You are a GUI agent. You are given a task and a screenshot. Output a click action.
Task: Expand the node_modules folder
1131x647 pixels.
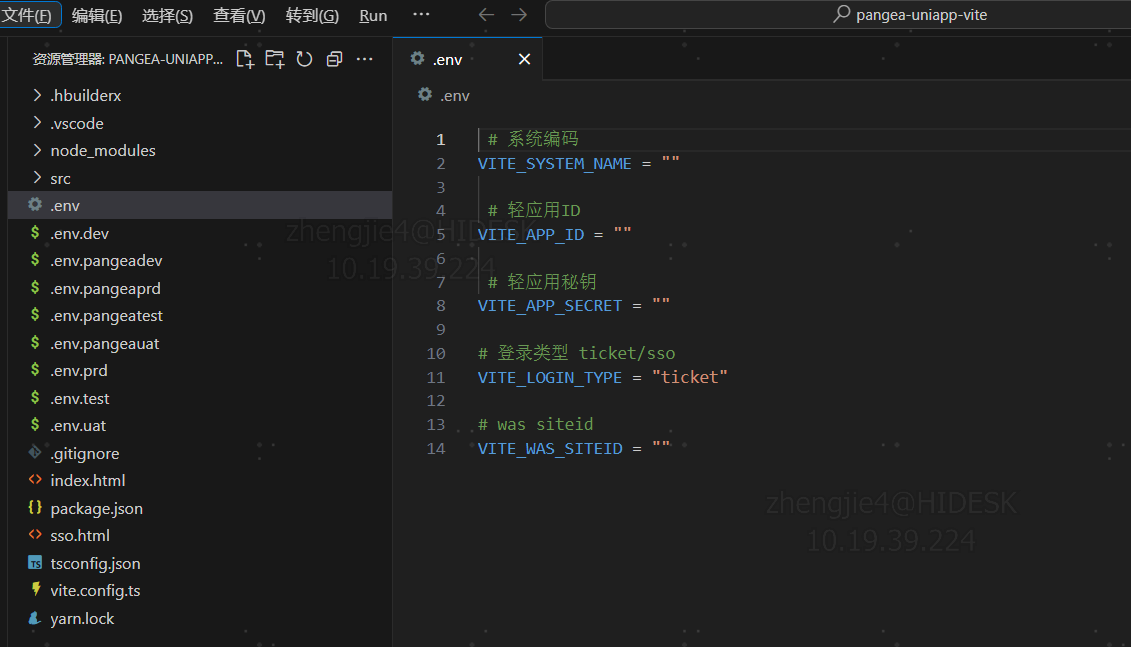pos(37,150)
